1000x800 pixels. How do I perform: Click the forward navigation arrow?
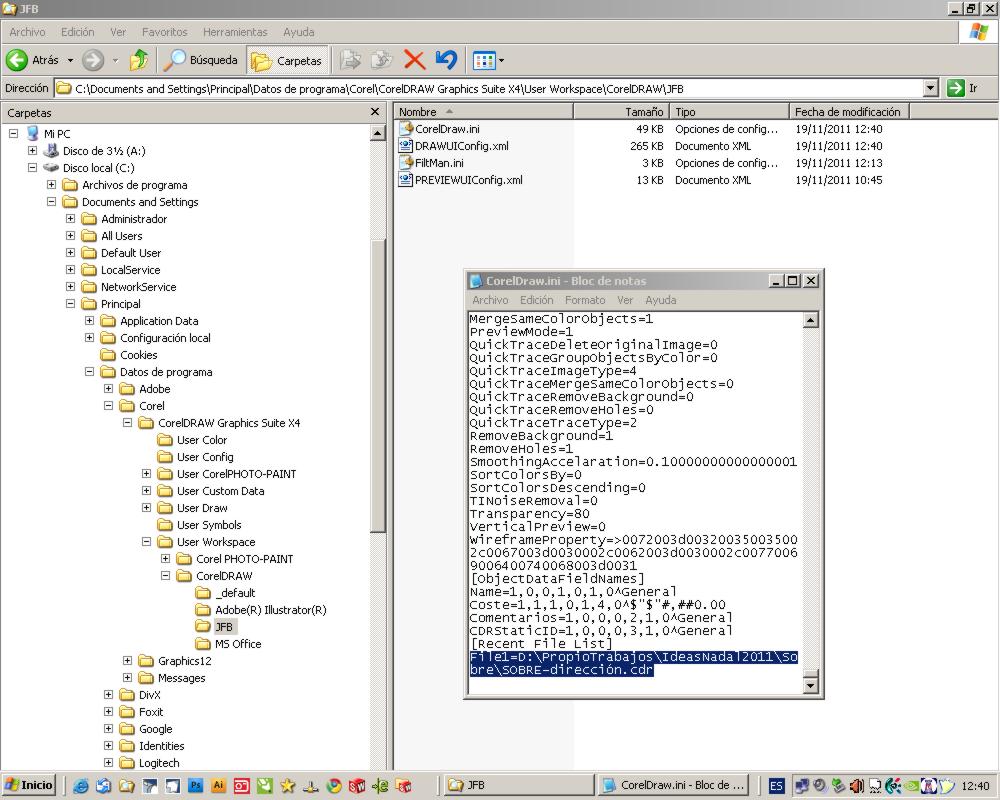pos(93,60)
